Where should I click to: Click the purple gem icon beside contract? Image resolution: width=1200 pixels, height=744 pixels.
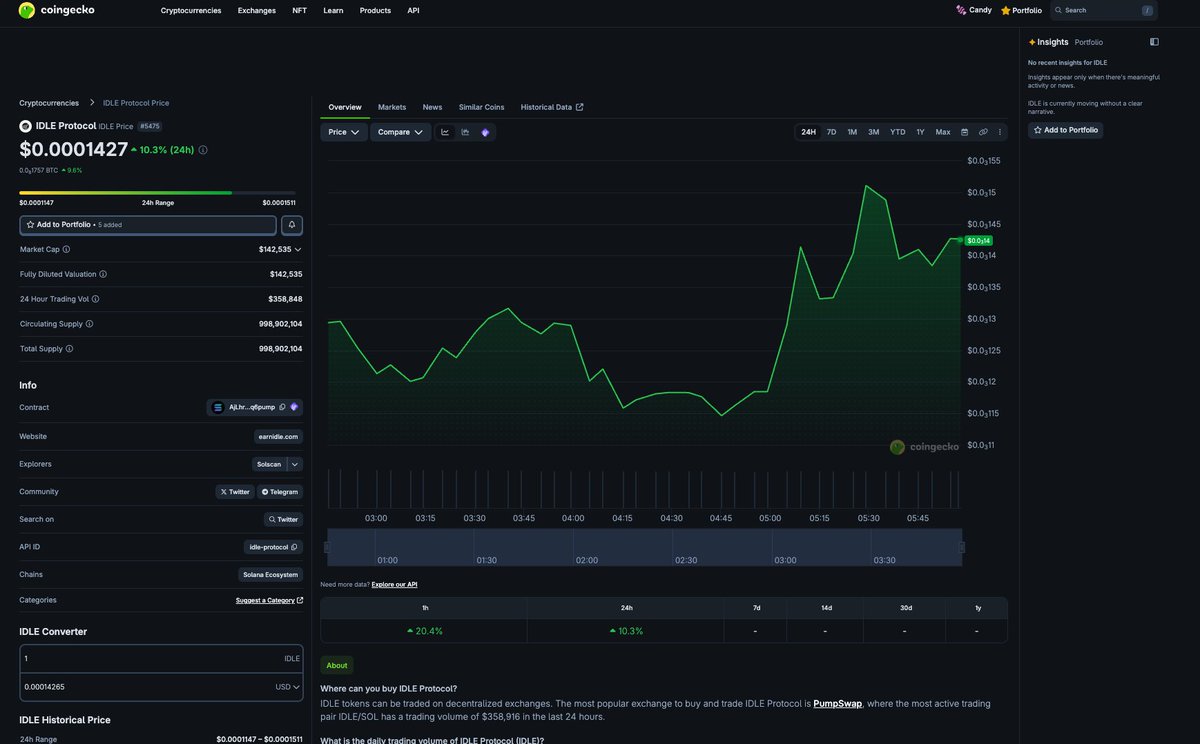(x=294, y=407)
